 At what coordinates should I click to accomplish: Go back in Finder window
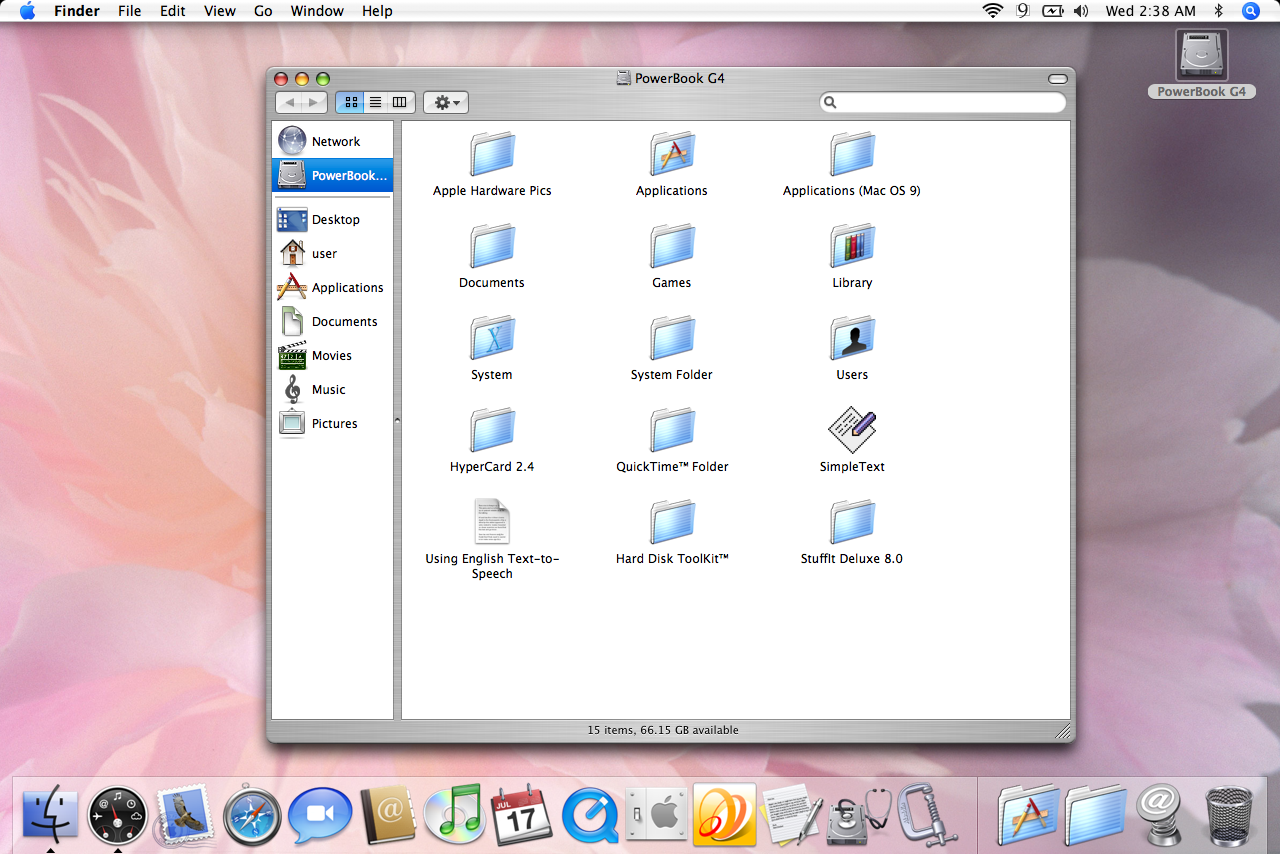coord(289,102)
